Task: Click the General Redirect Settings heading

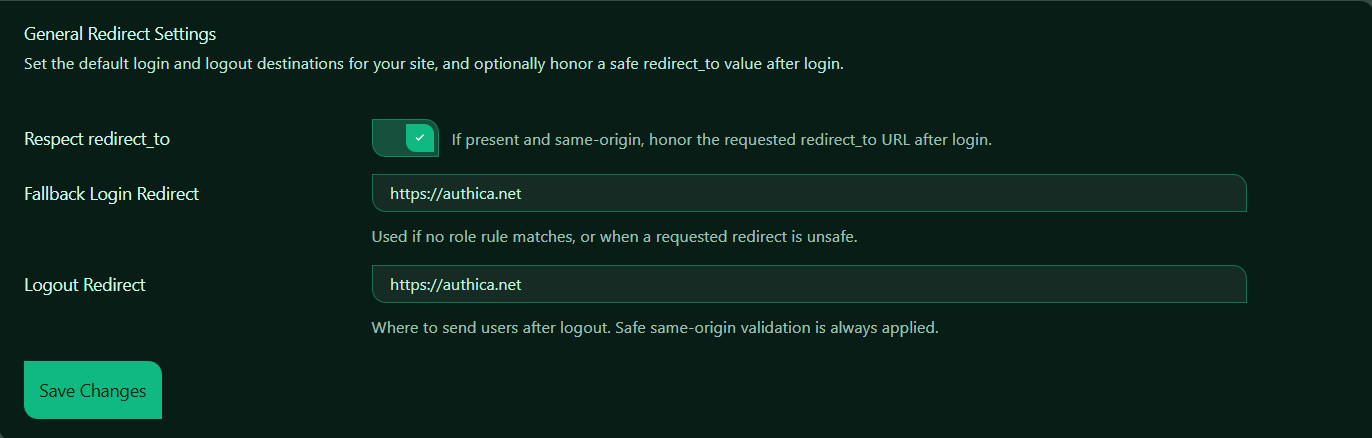Action: tap(120, 34)
